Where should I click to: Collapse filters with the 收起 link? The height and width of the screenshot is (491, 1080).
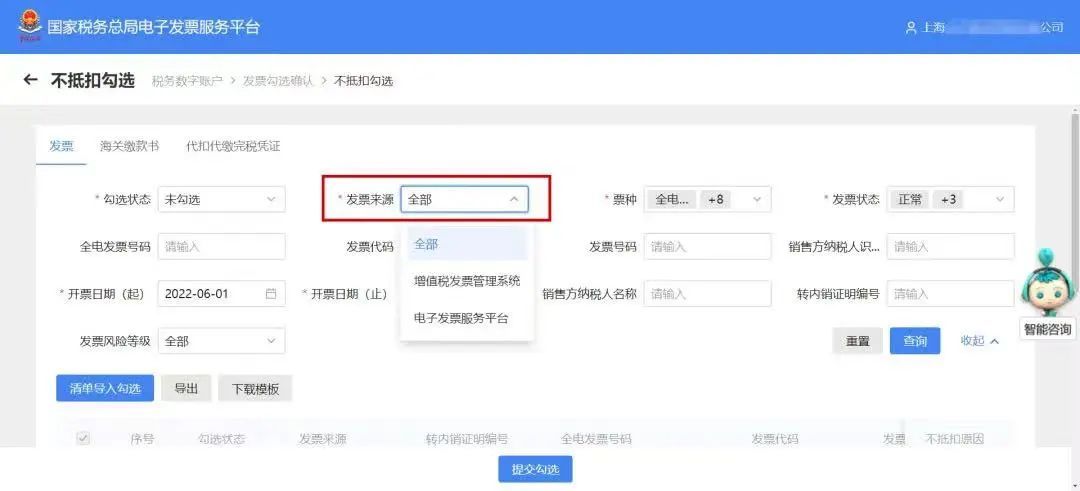(979, 340)
